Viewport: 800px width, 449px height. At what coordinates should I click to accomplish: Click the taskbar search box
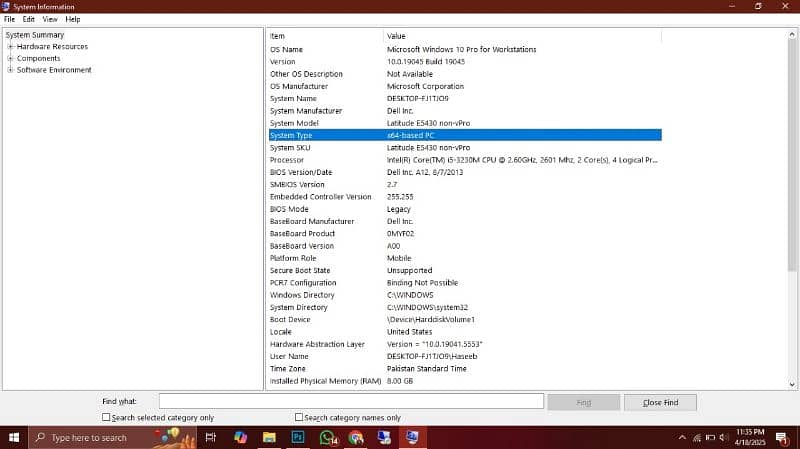[x=112, y=437]
